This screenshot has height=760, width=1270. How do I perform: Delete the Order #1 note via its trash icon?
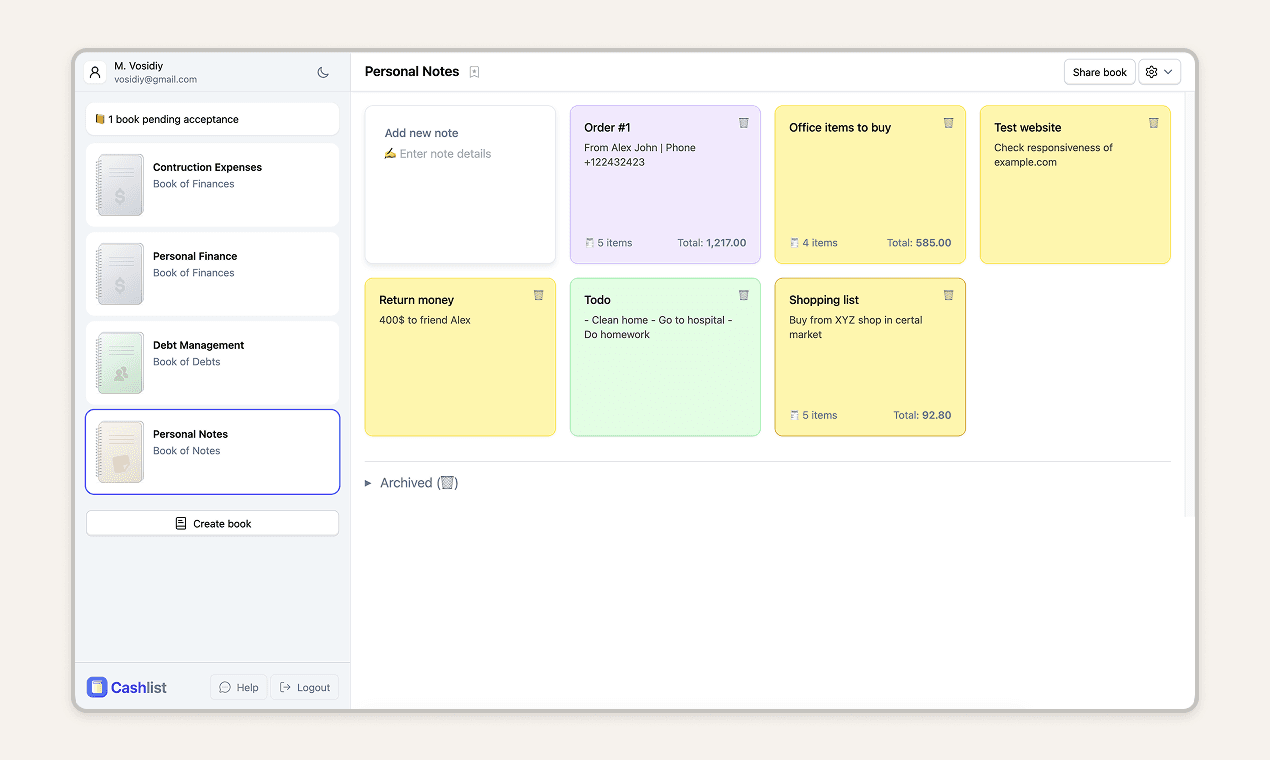(743, 122)
